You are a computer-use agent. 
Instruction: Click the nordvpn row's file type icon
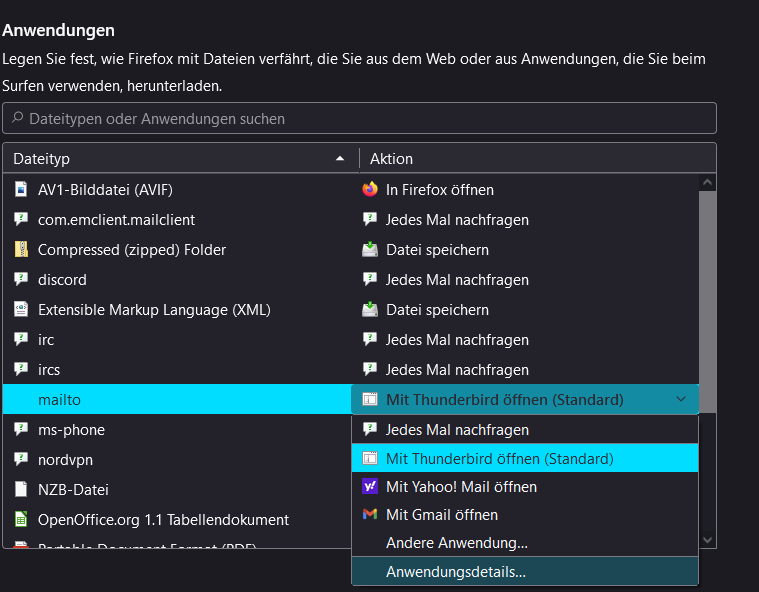click(x=21, y=459)
